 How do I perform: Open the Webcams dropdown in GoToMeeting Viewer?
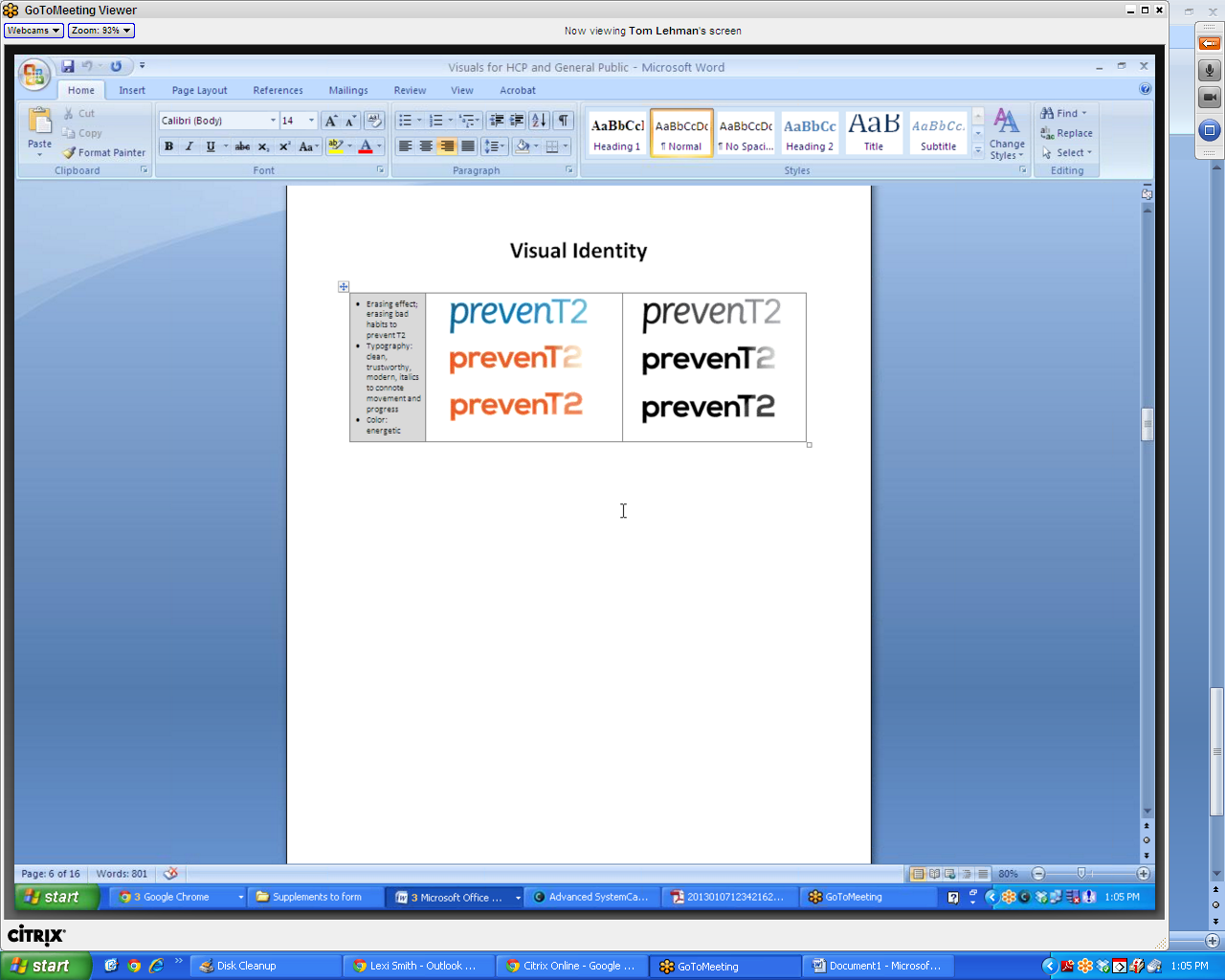pyautogui.click(x=33, y=31)
